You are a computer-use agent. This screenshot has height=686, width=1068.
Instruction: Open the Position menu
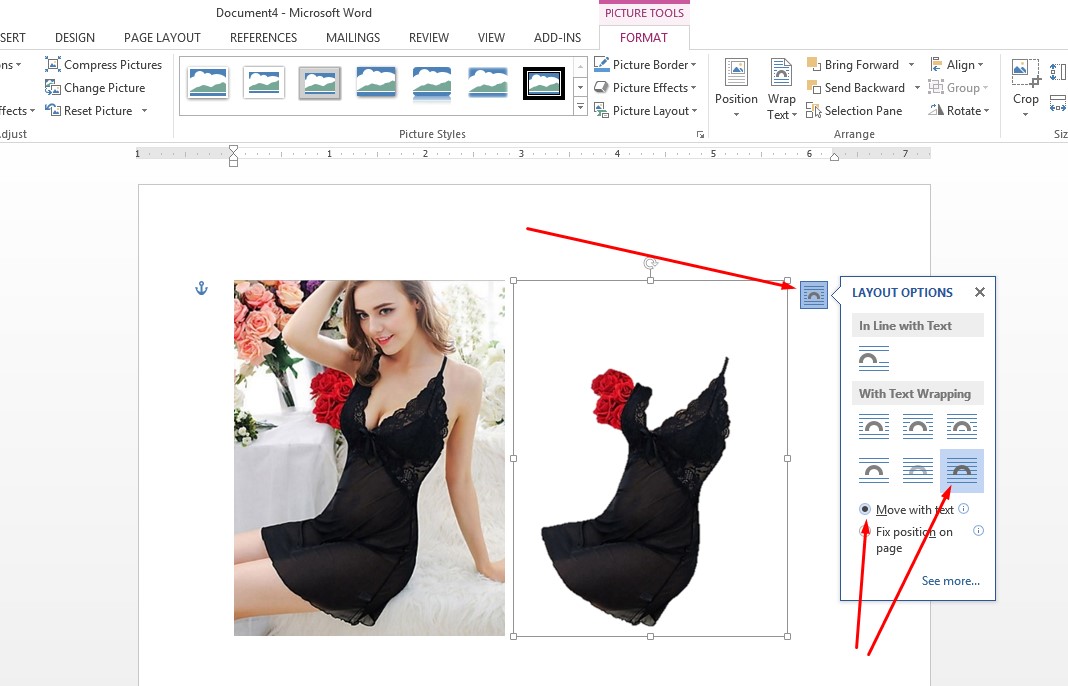tap(736, 89)
